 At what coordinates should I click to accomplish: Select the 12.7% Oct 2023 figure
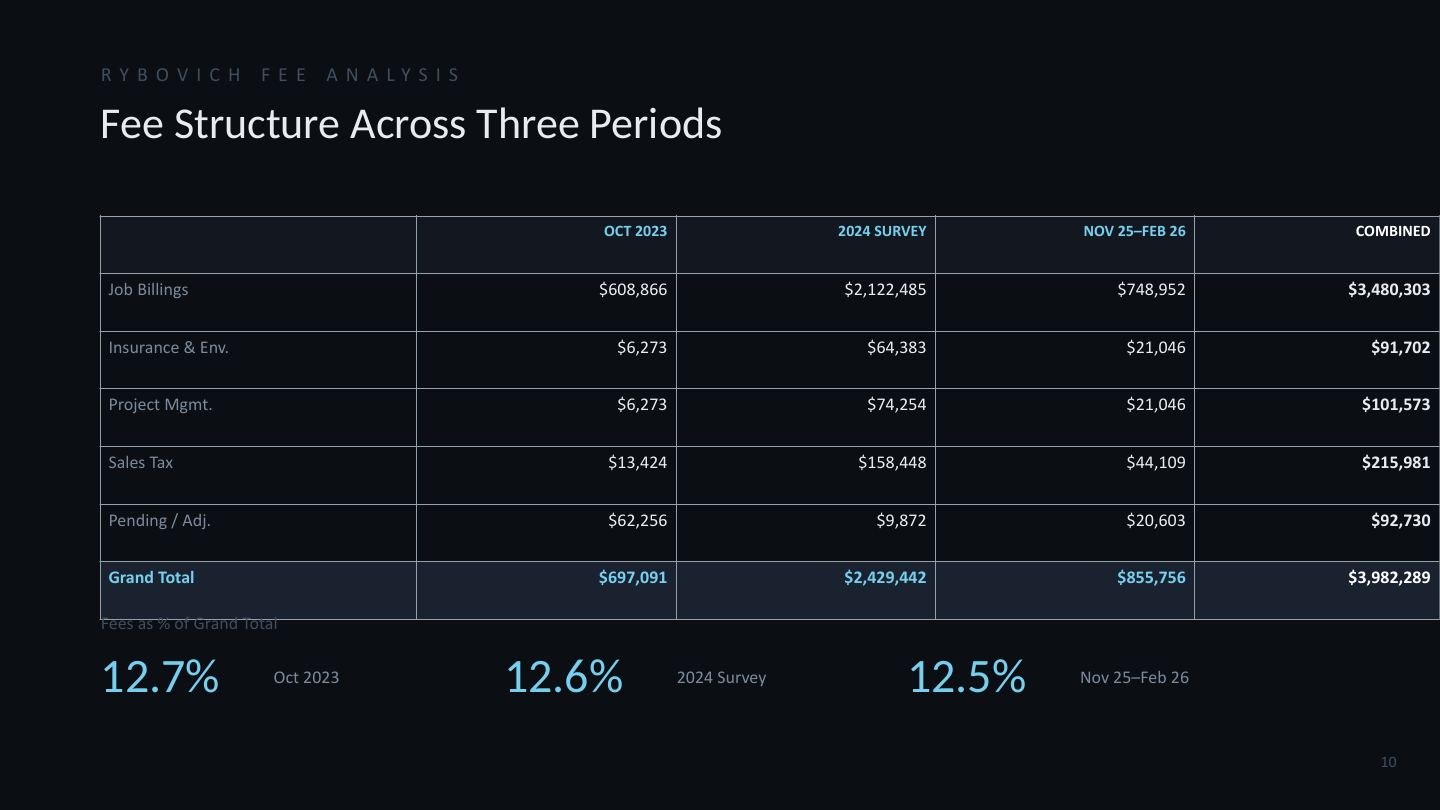(160, 677)
